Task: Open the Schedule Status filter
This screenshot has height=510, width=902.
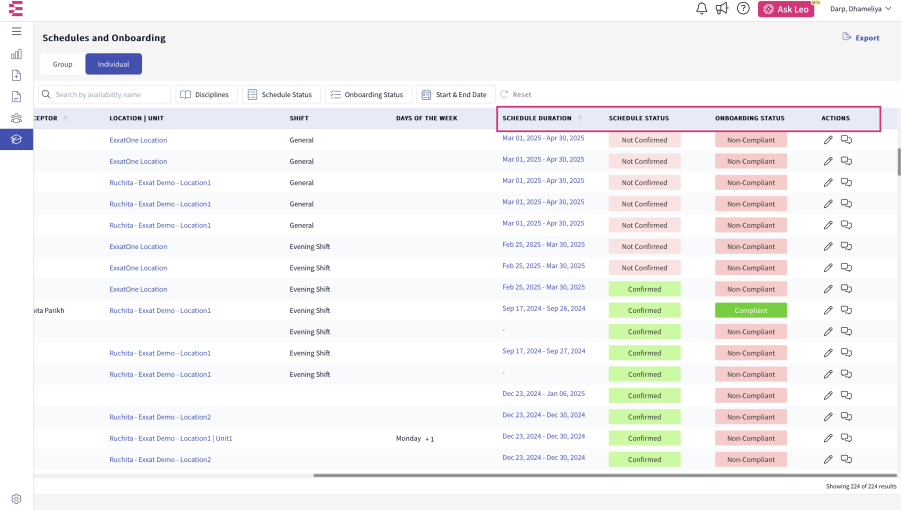Action: (281, 94)
